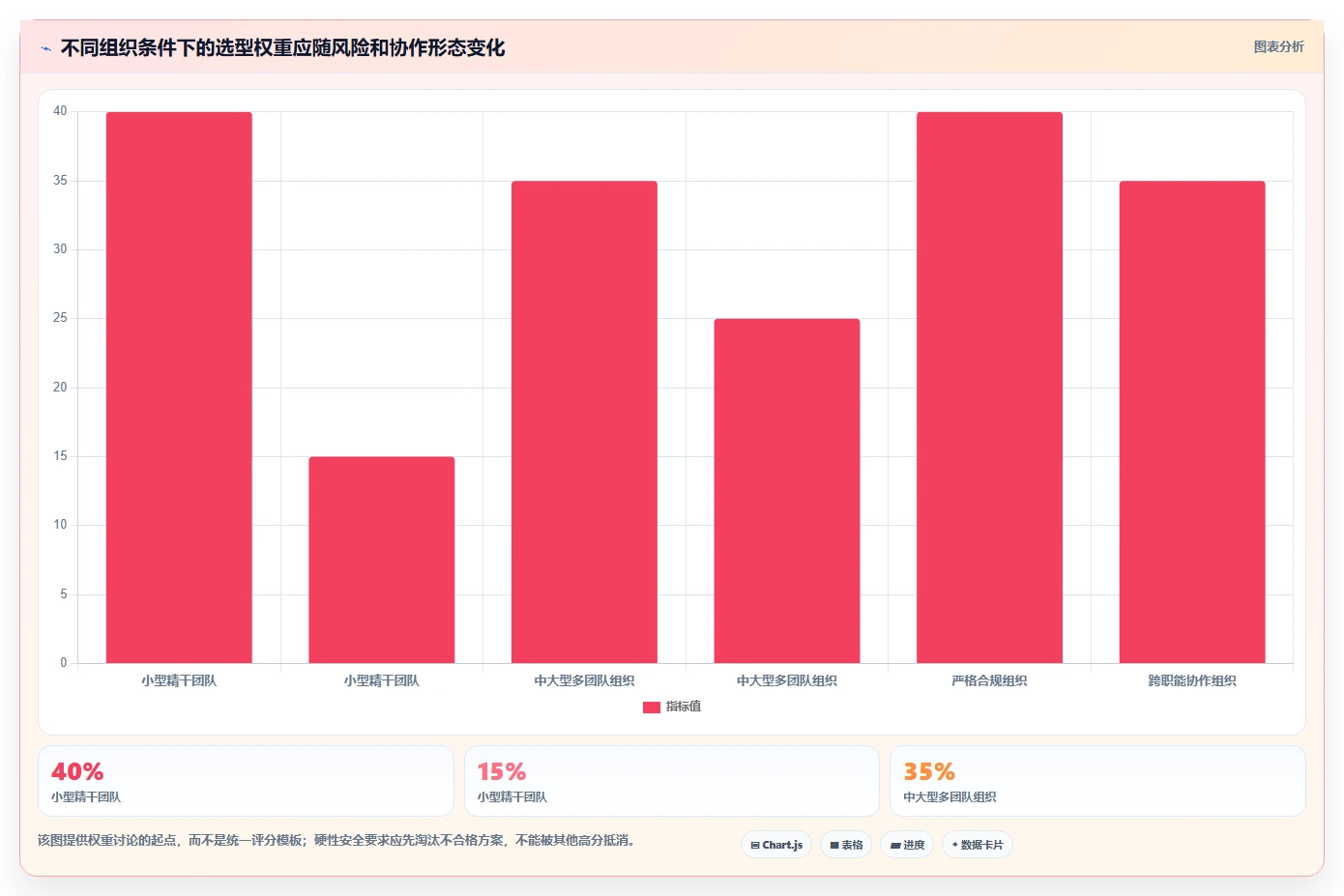
Task: Click the 跨职能协作组织 bar
Action: pos(1192,422)
